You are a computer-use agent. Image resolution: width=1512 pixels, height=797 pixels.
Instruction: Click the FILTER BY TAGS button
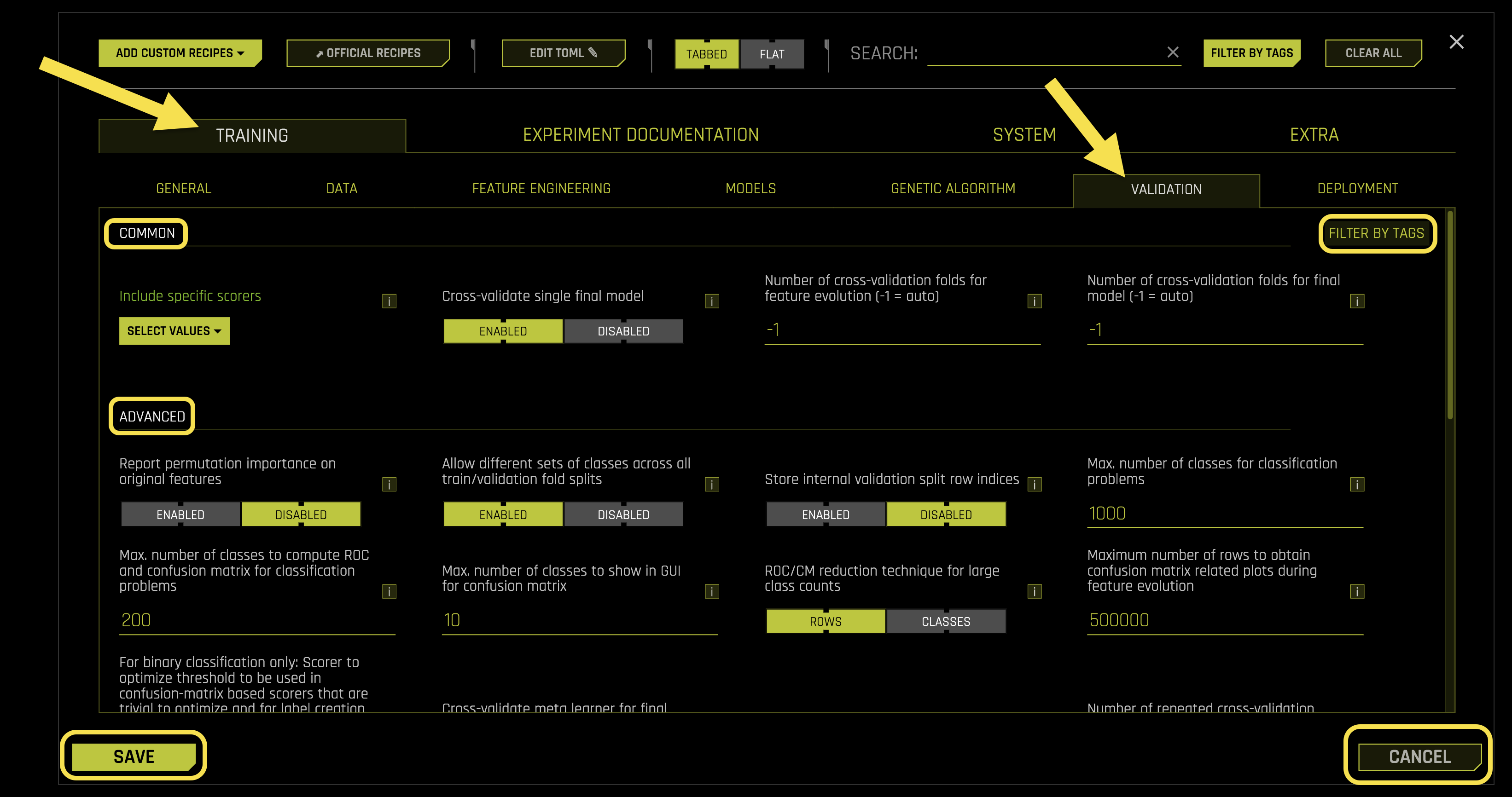[x=1252, y=52]
